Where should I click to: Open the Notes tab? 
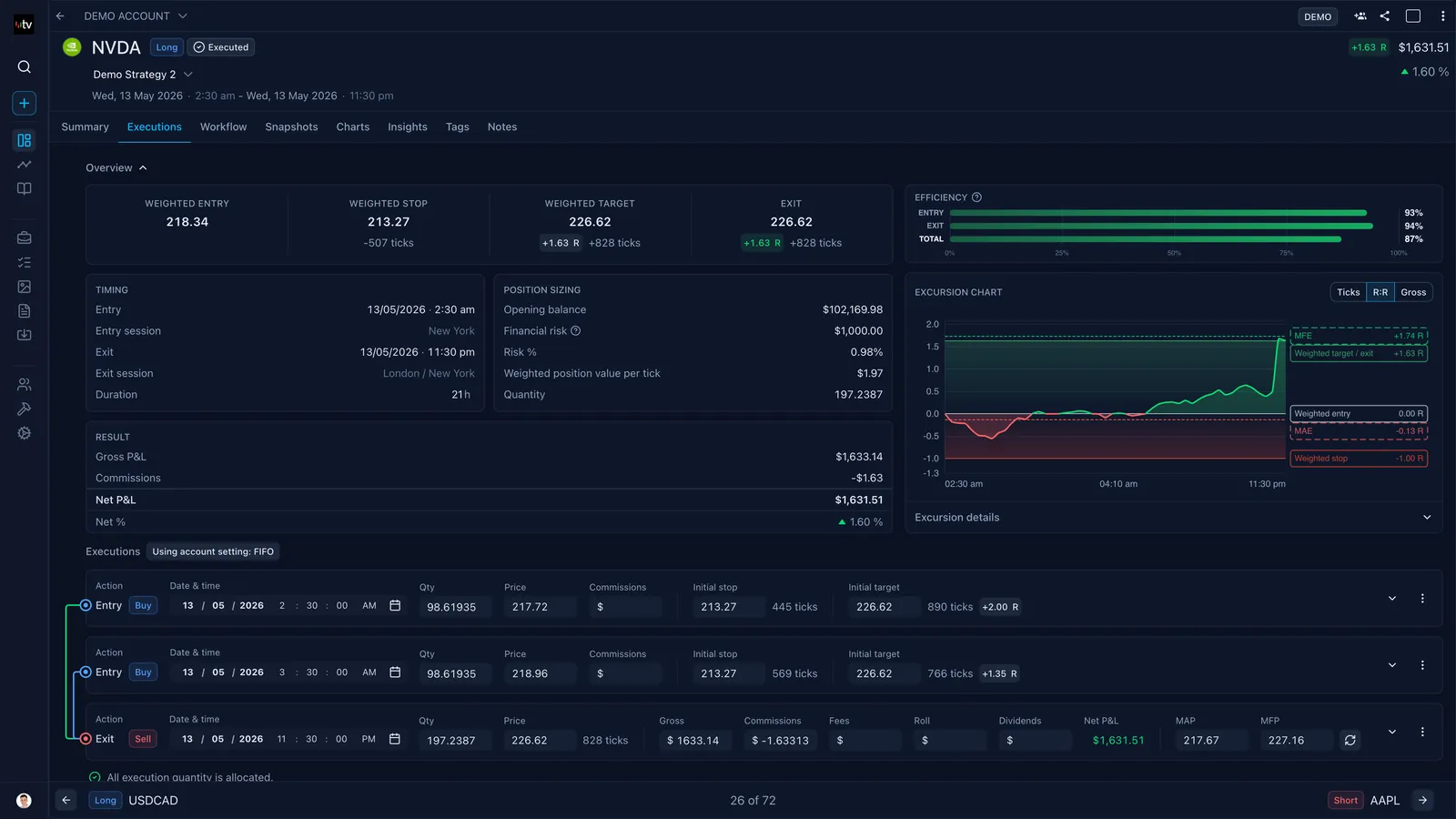501,126
